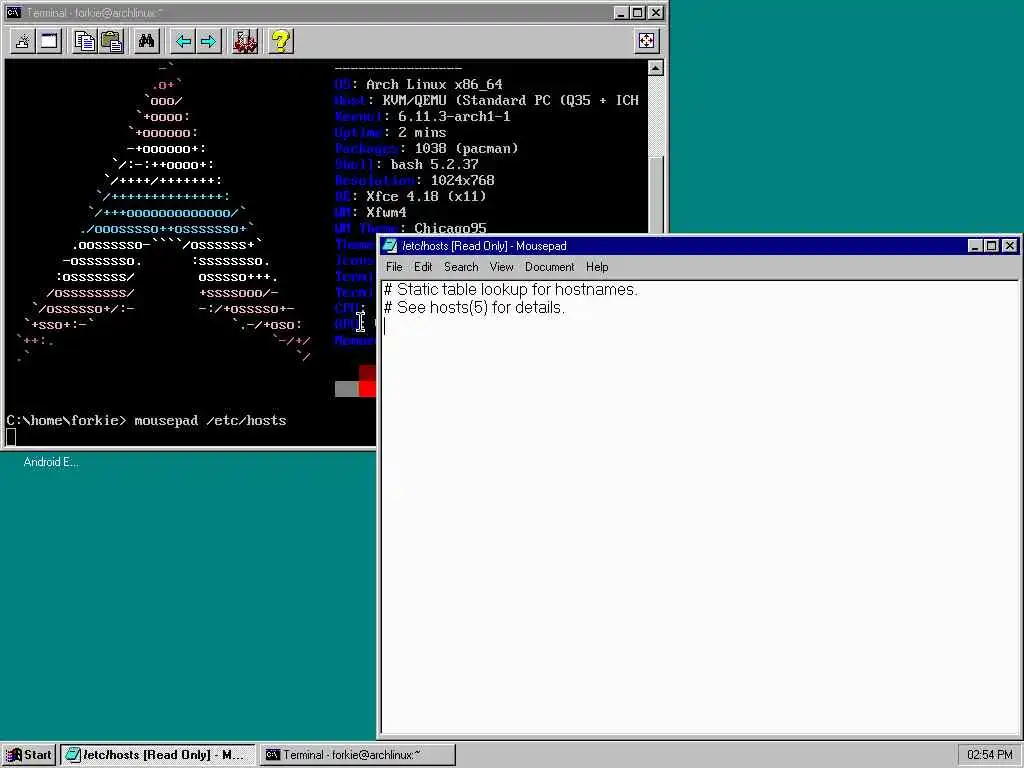
Task: Click the Terminal prompt cursor block
Action: 11,437
